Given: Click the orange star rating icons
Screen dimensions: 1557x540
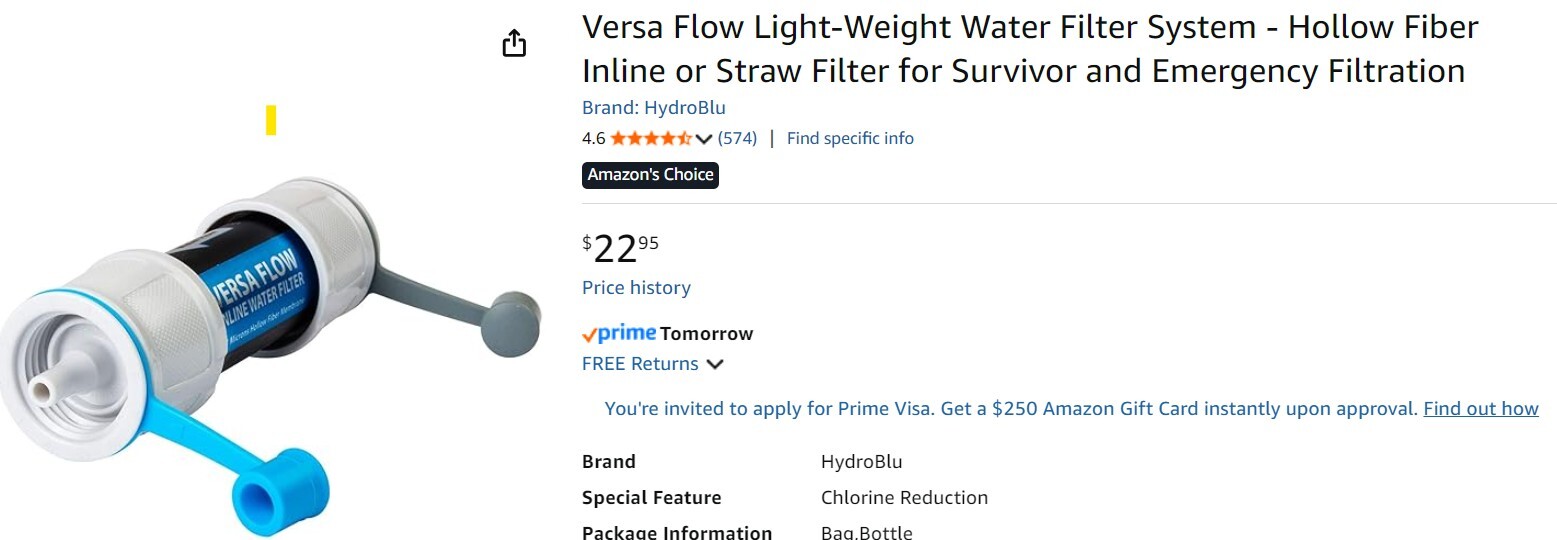Looking at the screenshot, I should coord(651,138).
